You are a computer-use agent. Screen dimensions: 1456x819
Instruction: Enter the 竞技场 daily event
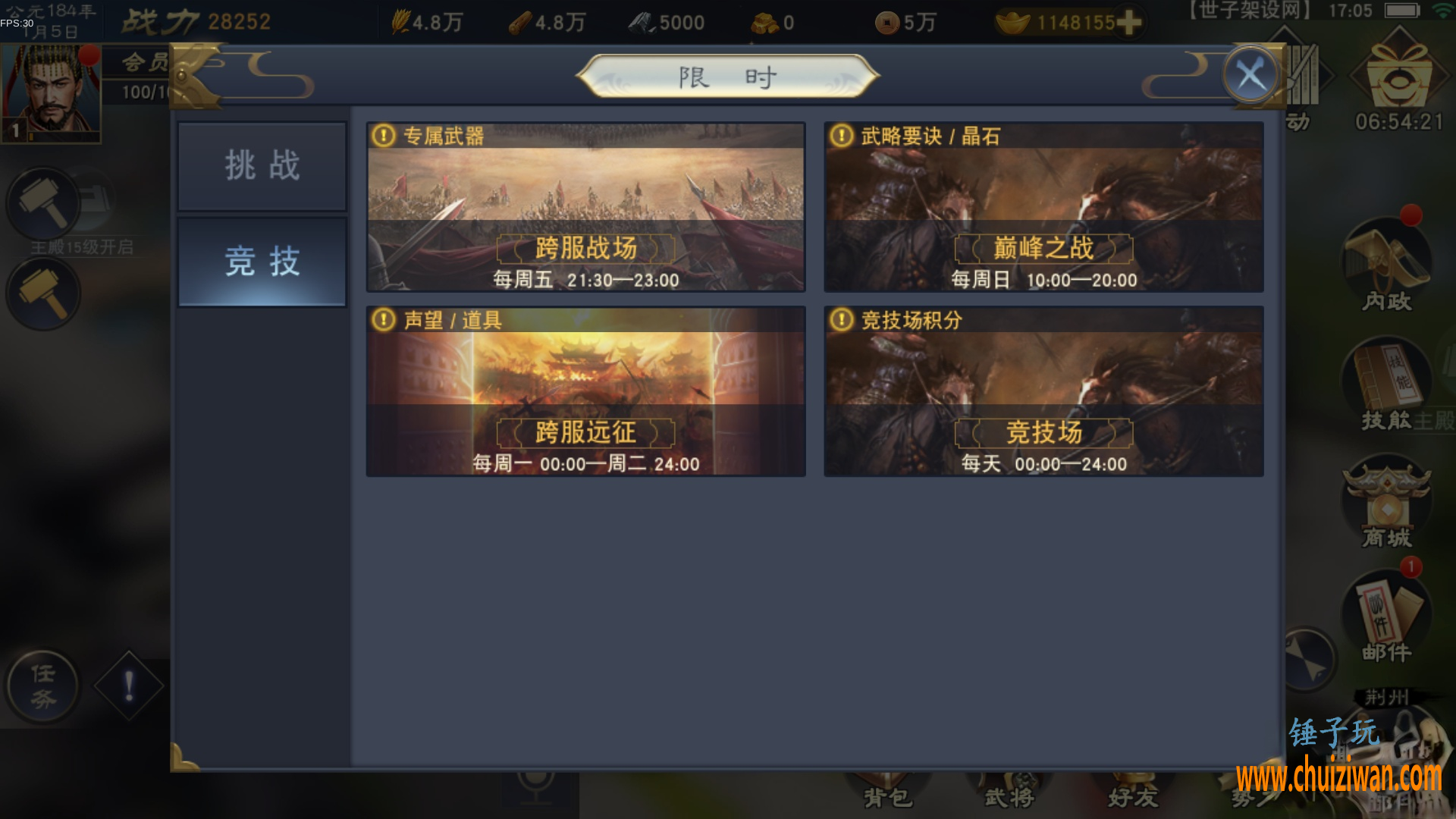coord(1043,391)
